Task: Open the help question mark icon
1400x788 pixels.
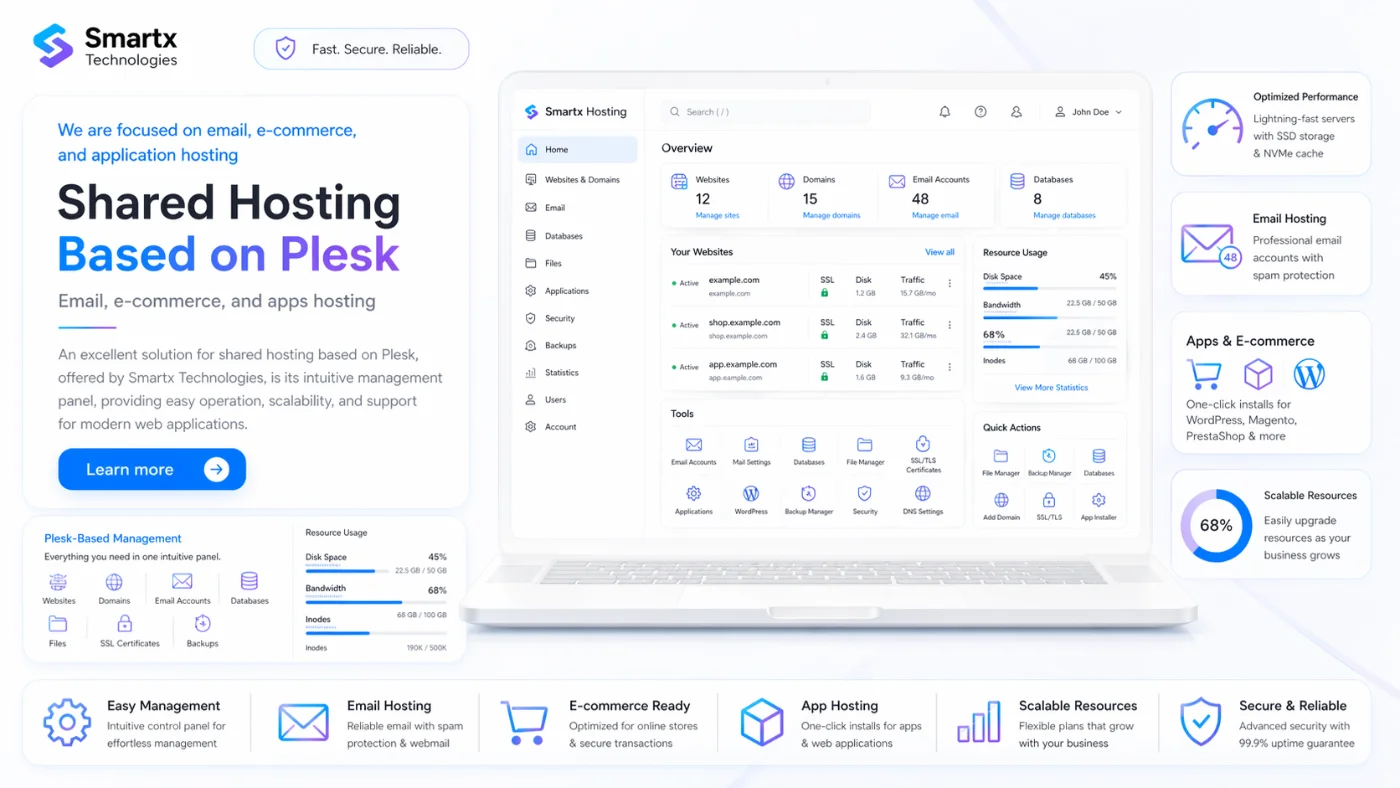Action: pyautogui.click(x=980, y=112)
